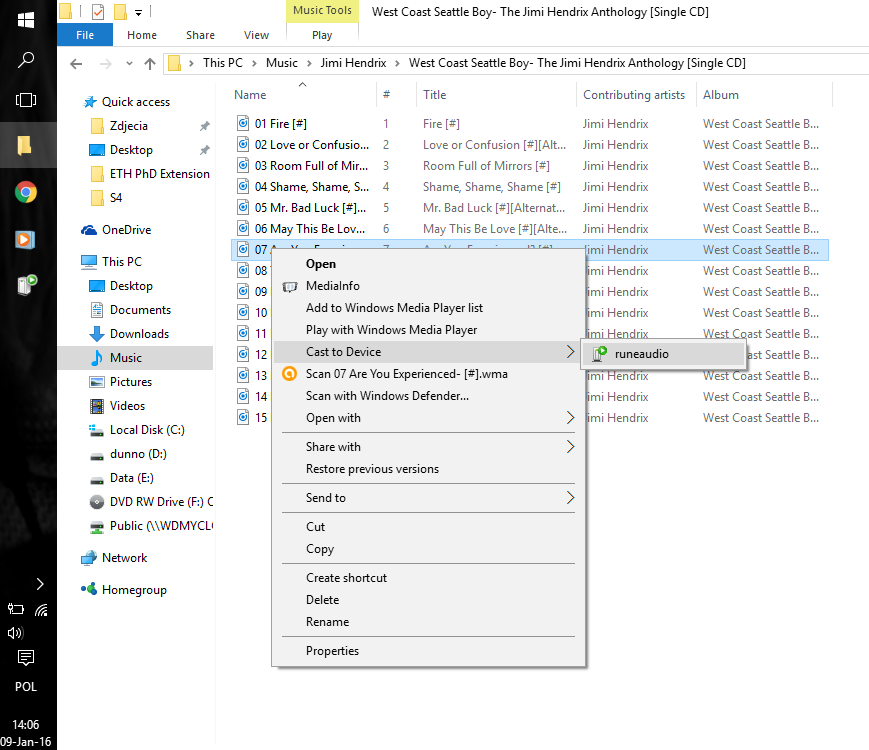
Task: Open Documents under This PC
Action: (x=140, y=310)
